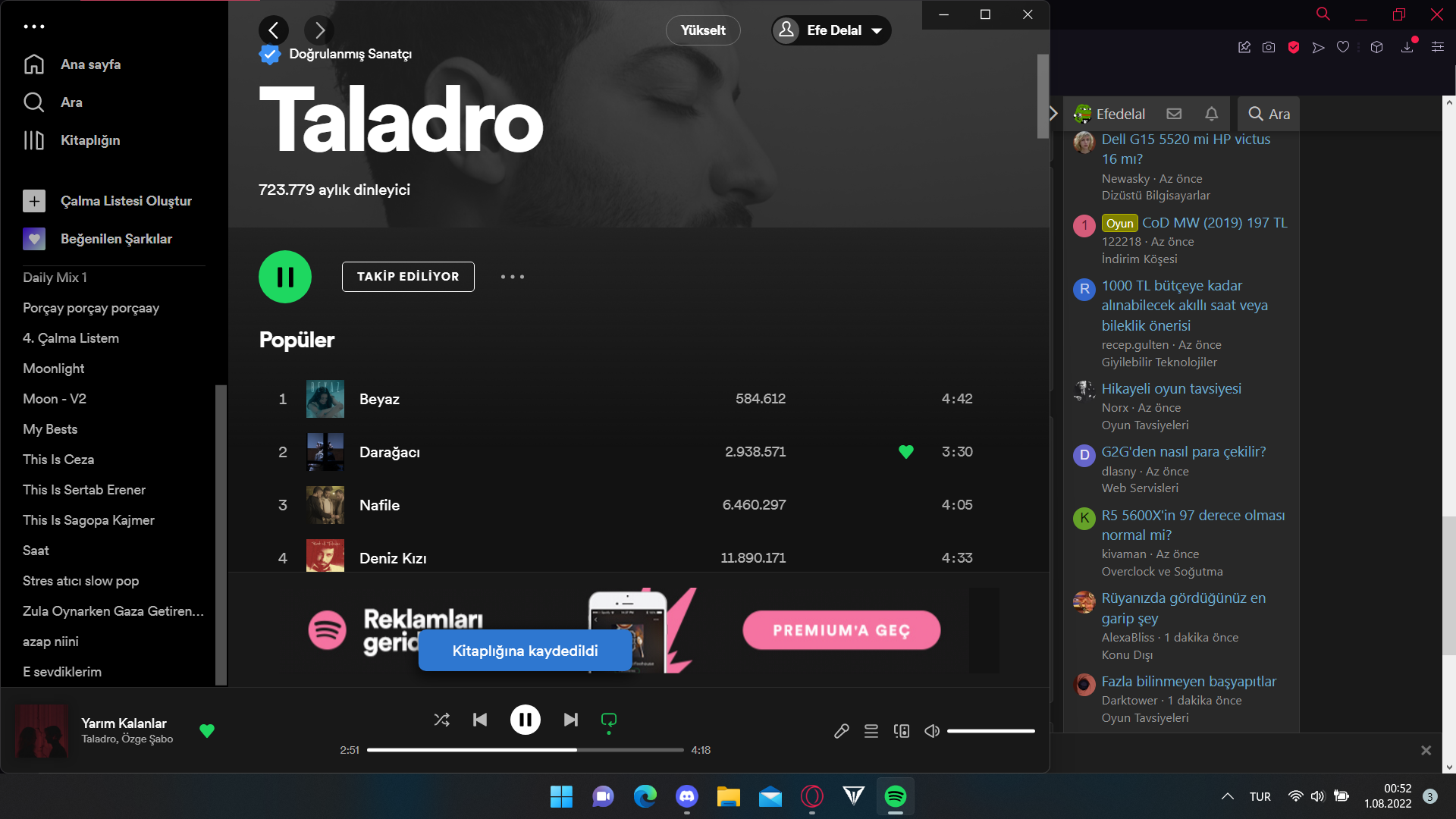Skip to previous track
Screen dimensions: 1456x819
(480, 720)
